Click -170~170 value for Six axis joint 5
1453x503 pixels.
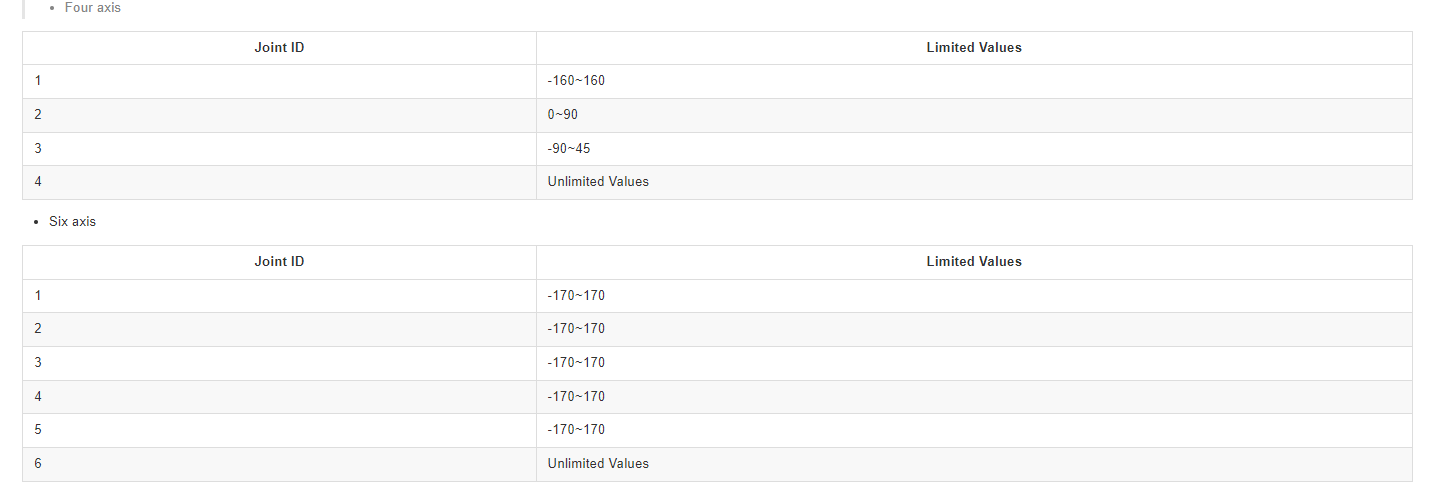point(576,430)
